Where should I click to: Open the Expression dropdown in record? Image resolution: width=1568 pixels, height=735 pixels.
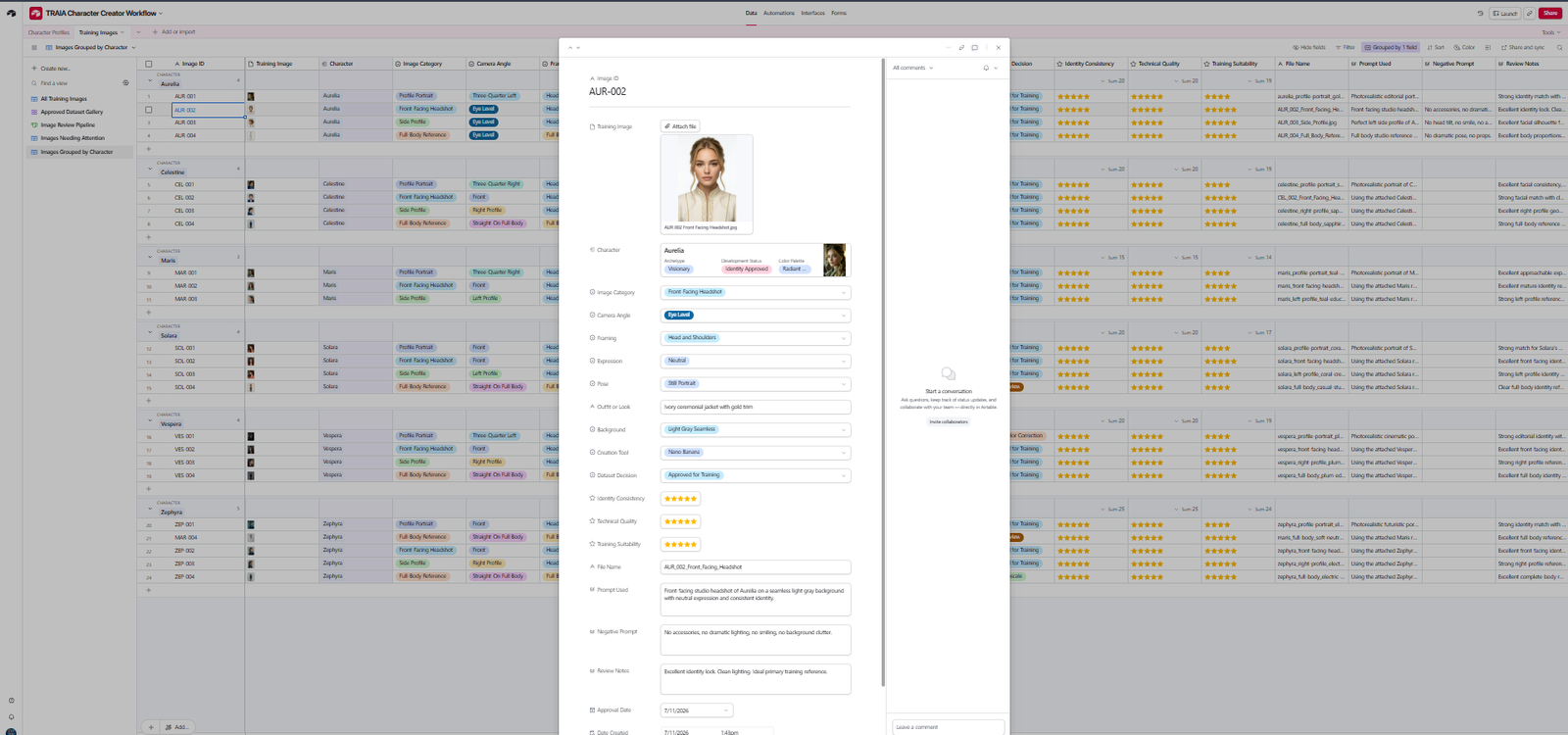tap(756, 361)
